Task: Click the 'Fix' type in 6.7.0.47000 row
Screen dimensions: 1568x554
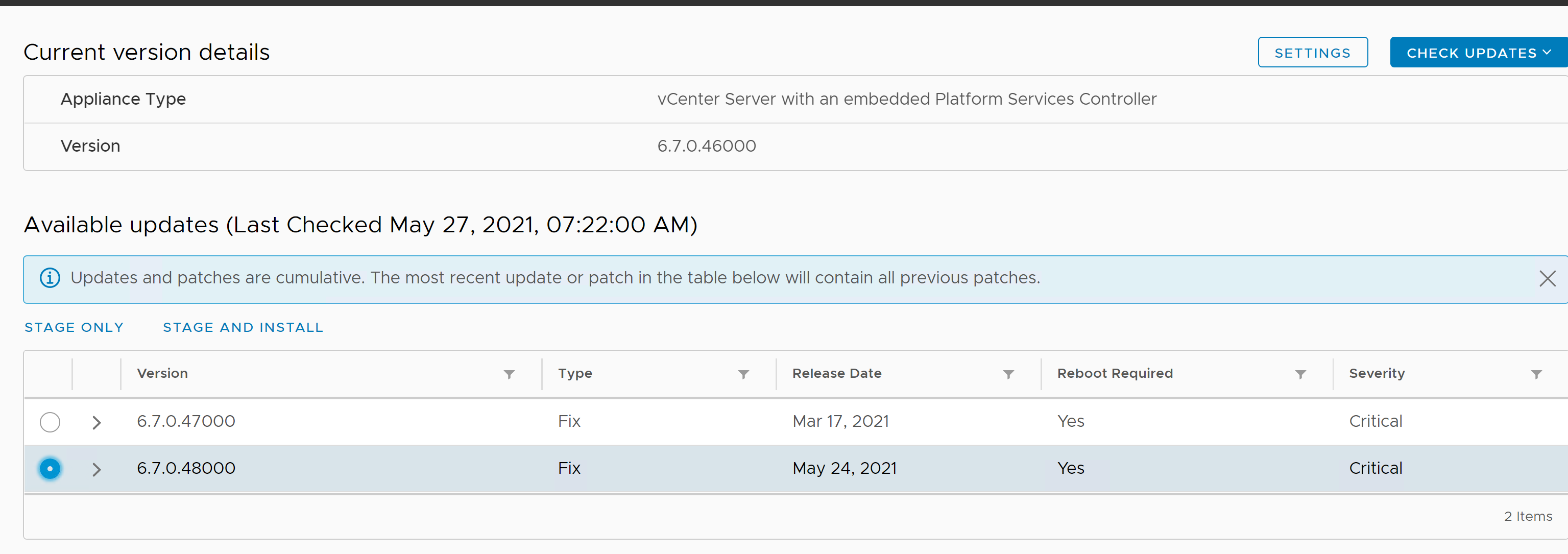Action: [x=569, y=421]
